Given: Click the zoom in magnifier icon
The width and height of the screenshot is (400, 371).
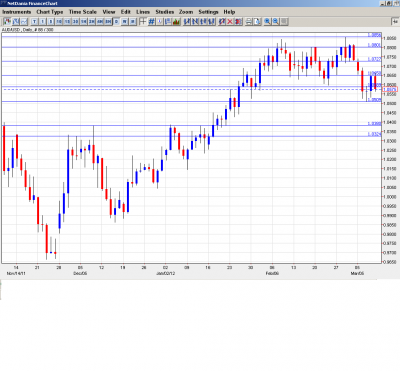Looking at the screenshot, I should pos(267,22).
